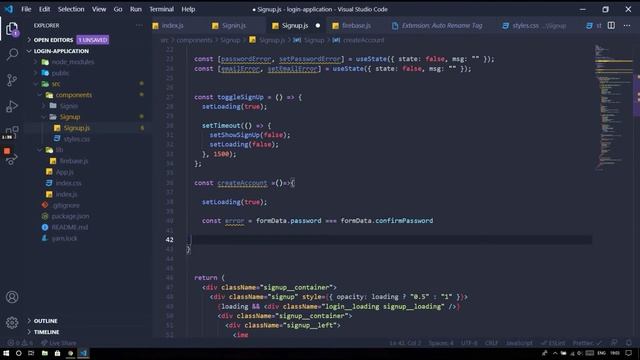The height and width of the screenshot is (360, 640).
Task: Switch to the index.js editor tab
Action: (x=172, y=25)
